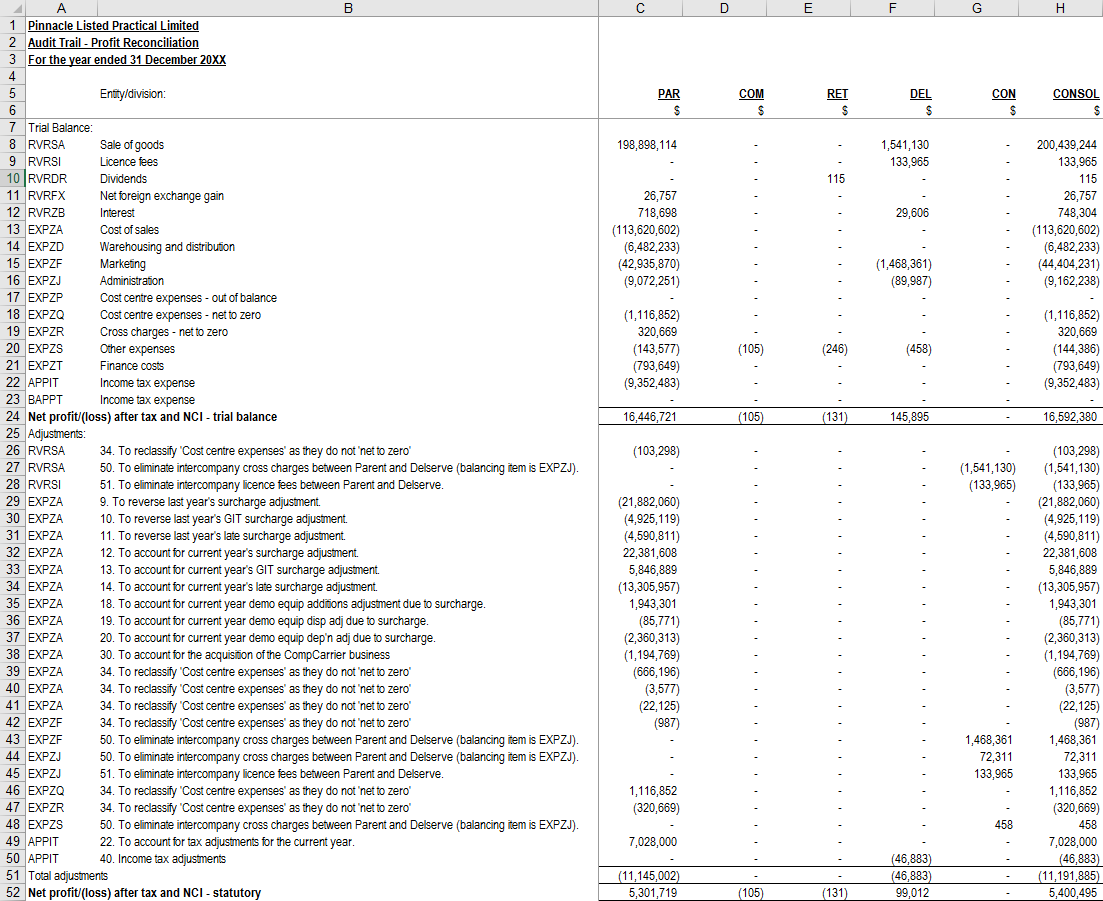1103x901 pixels.
Task: Select row header 52
Action: (12, 893)
